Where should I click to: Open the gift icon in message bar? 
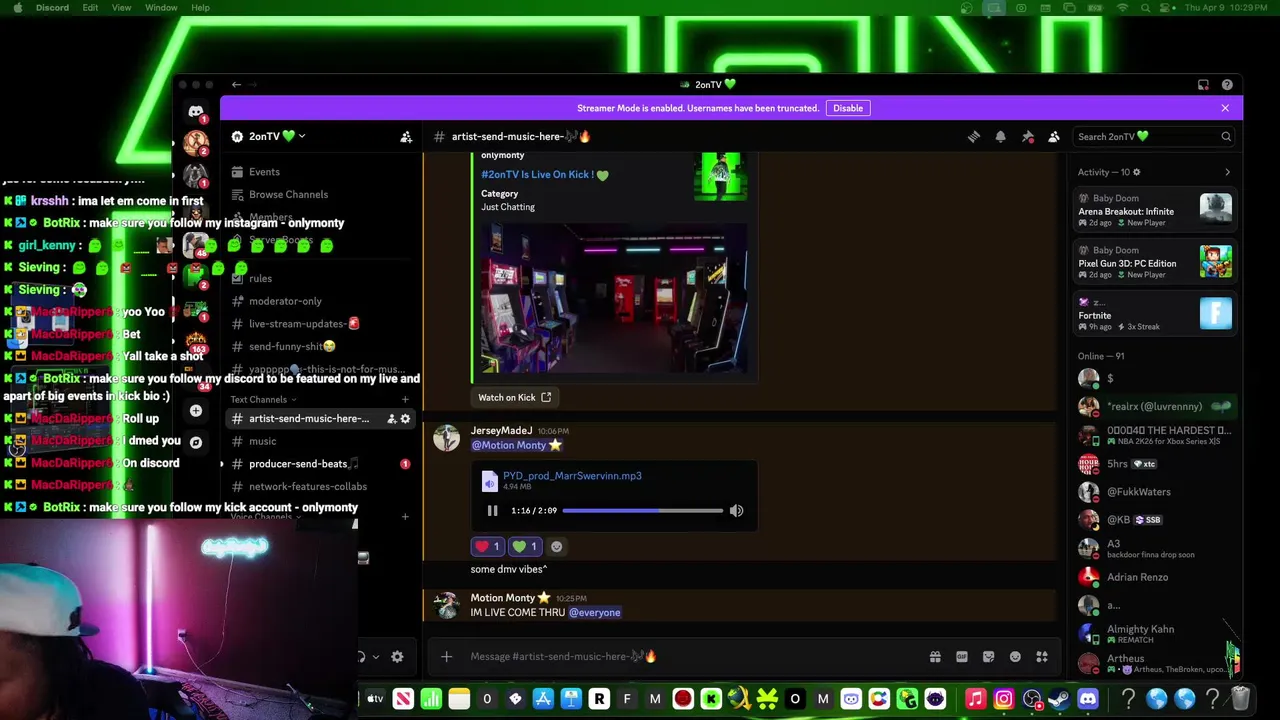point(935,657)
